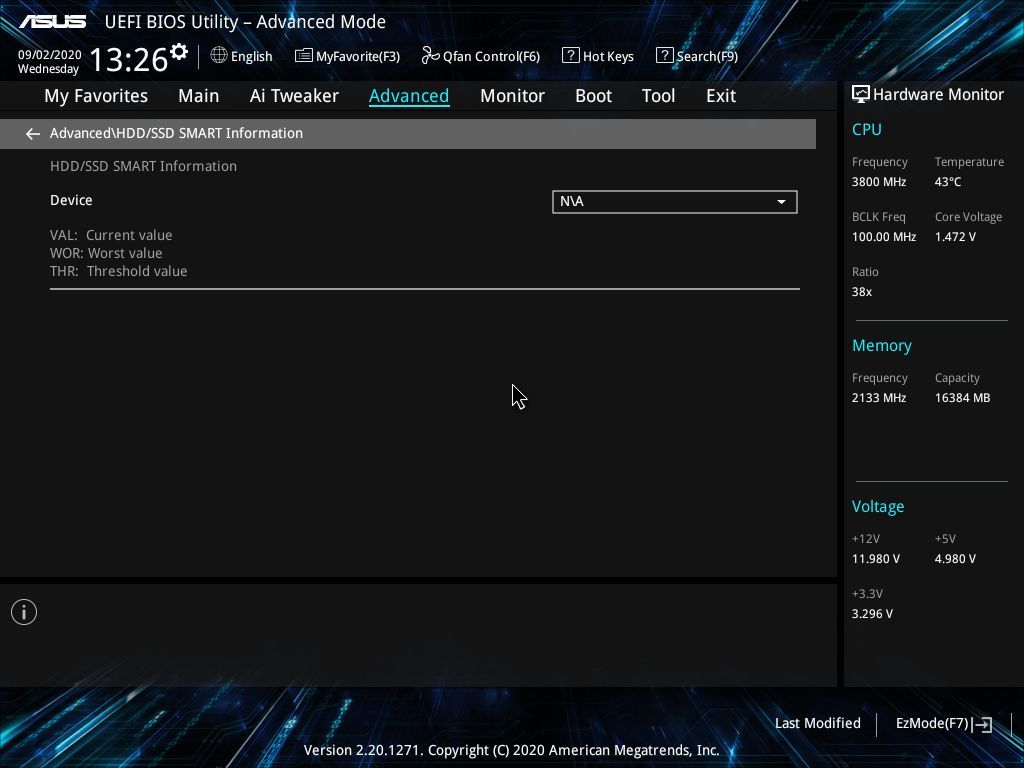This screenshot has height=768, width=1024.
Task: Click the 'VAL: Current value' legend line
Action: (111, 235)
